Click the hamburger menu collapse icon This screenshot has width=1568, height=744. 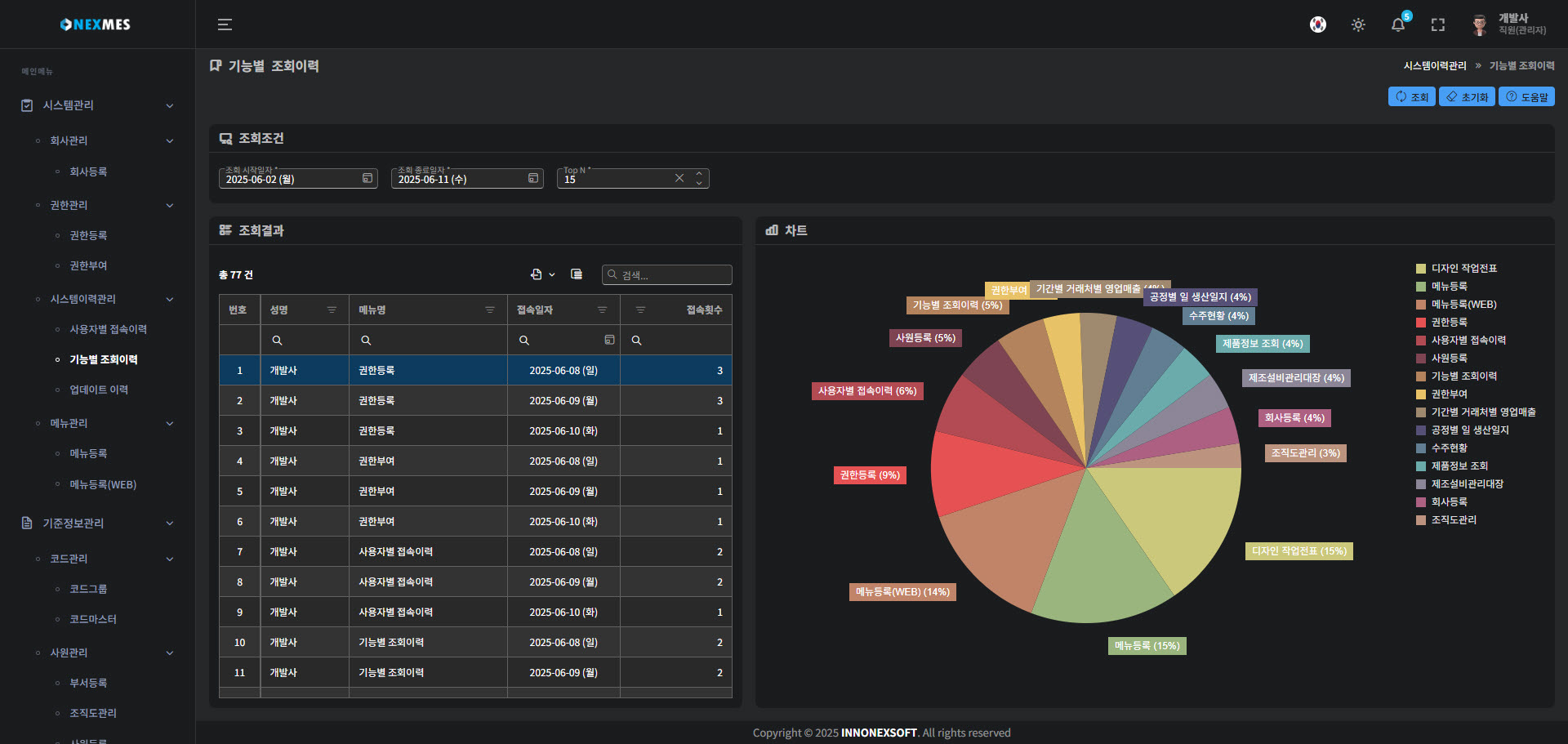click(225, 25)
